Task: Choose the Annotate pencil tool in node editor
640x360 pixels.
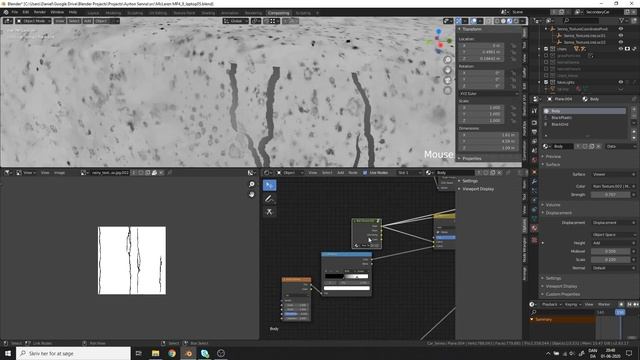Action: 269,199
